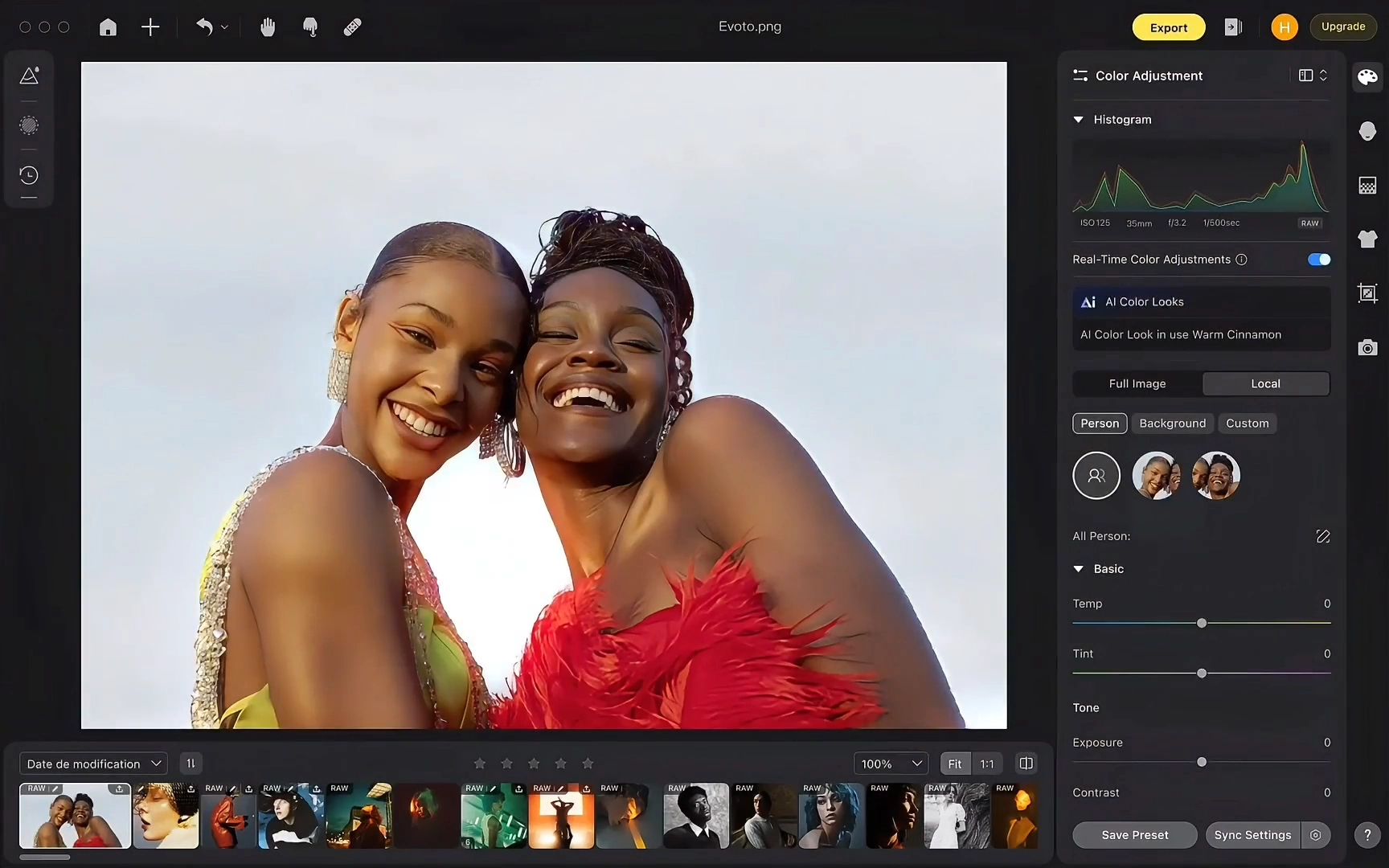This screenshot has width=1389, height=868.
Task: Switch to the Local tab
Action: point(1265,383)
